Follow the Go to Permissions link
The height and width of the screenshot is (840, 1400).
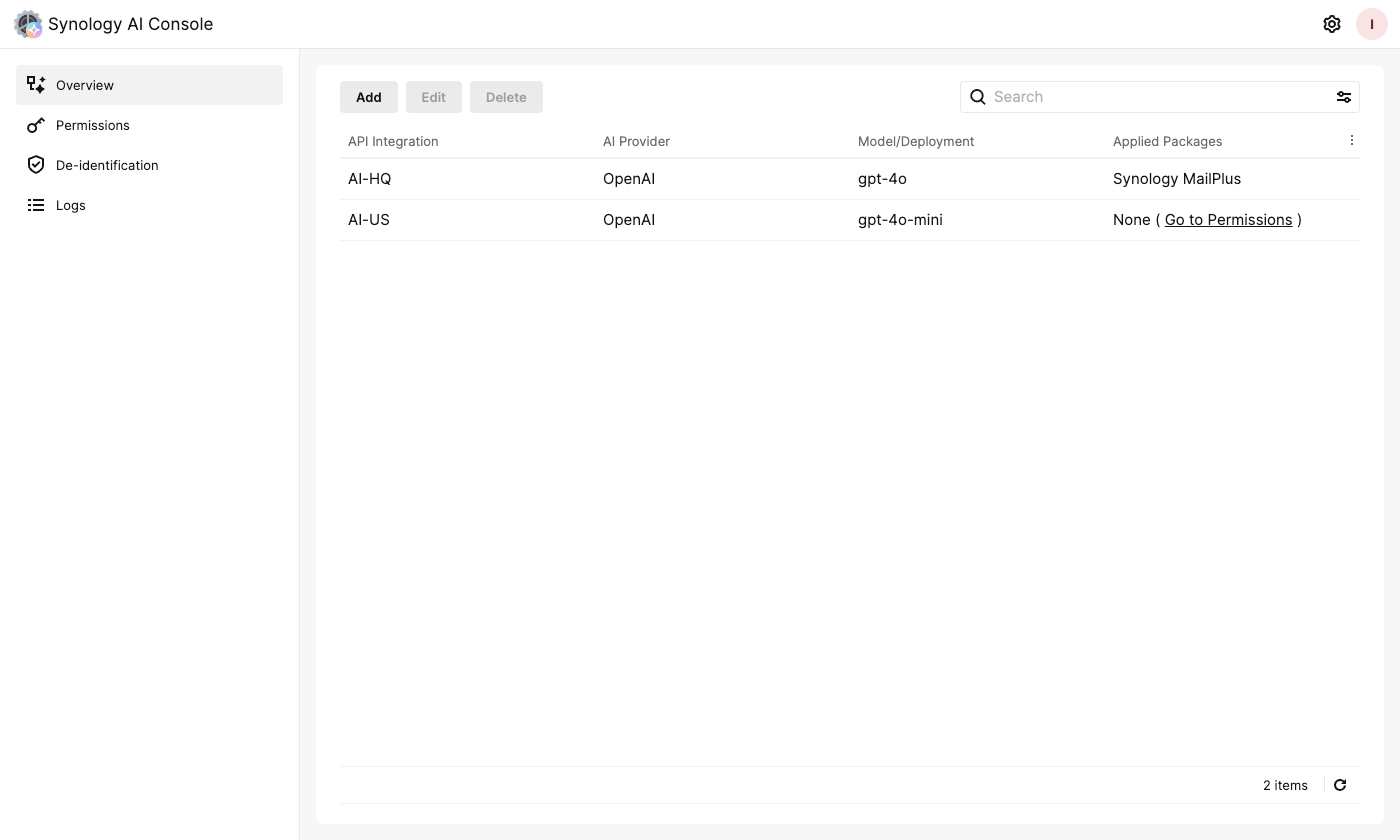point(1228,219)
